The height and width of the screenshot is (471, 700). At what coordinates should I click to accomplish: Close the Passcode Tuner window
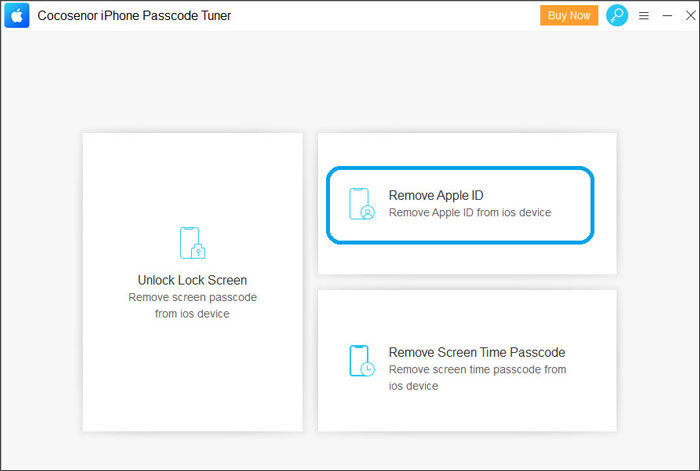[x=690, y=16]
